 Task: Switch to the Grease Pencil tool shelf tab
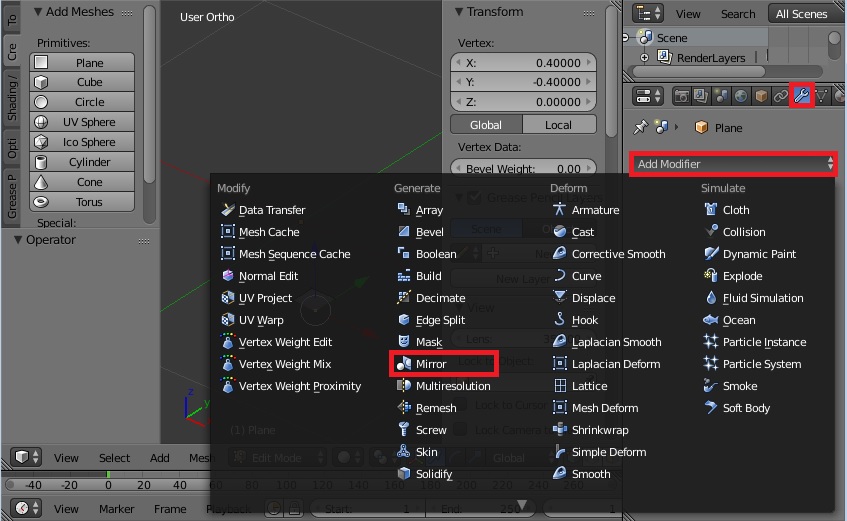pos(11,196)
